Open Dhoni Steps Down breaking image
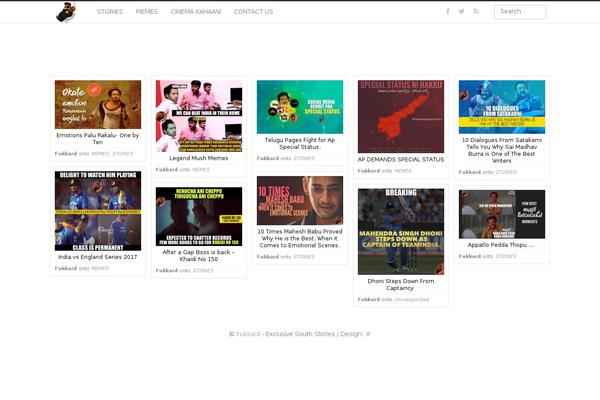 [x=401, y=232]
